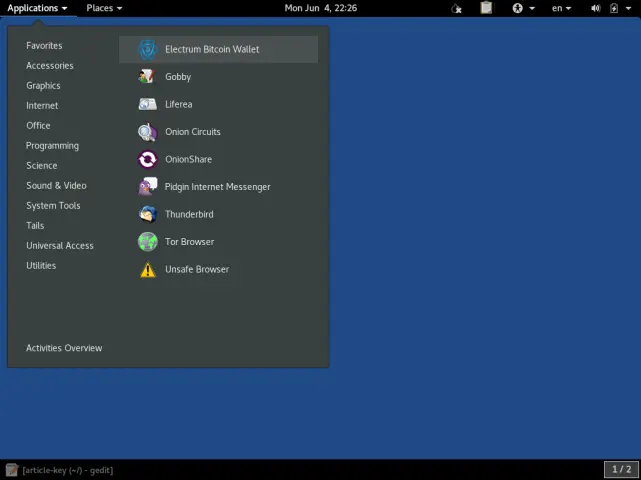Launch OnionShare by its label
641x480 pixels.
(188, 159)
